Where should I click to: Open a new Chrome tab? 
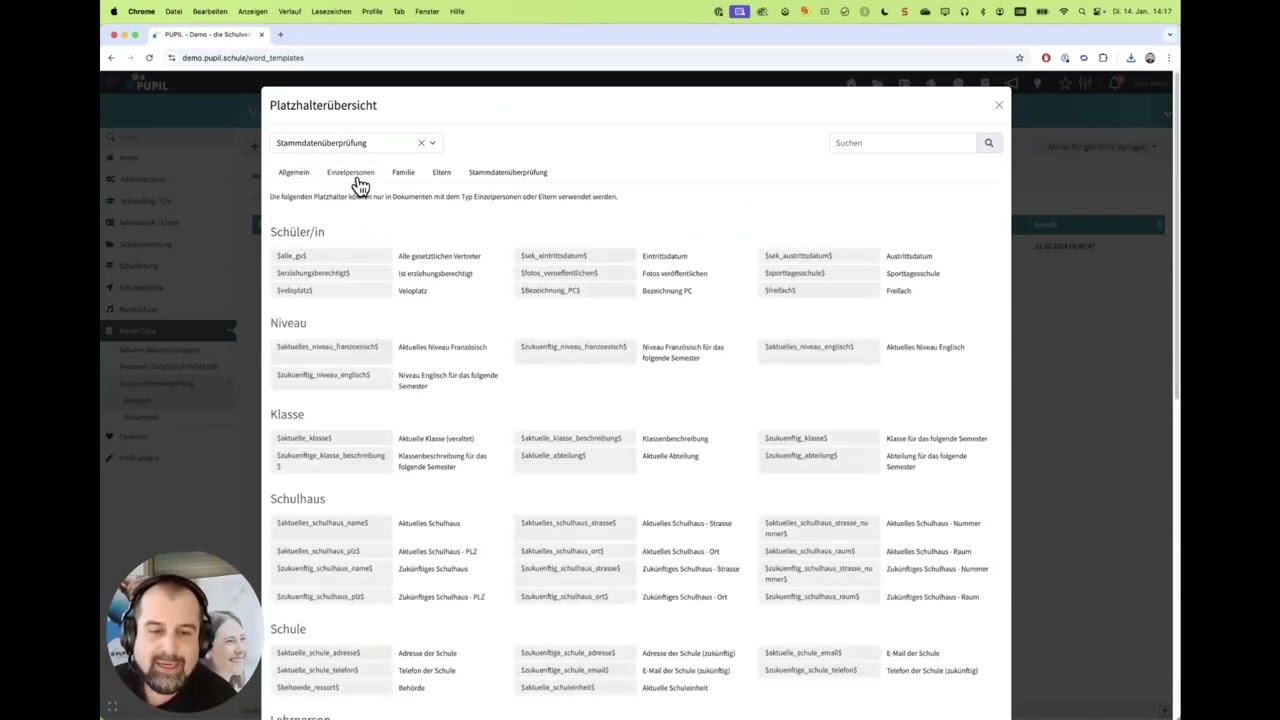(x=280, y=35)
